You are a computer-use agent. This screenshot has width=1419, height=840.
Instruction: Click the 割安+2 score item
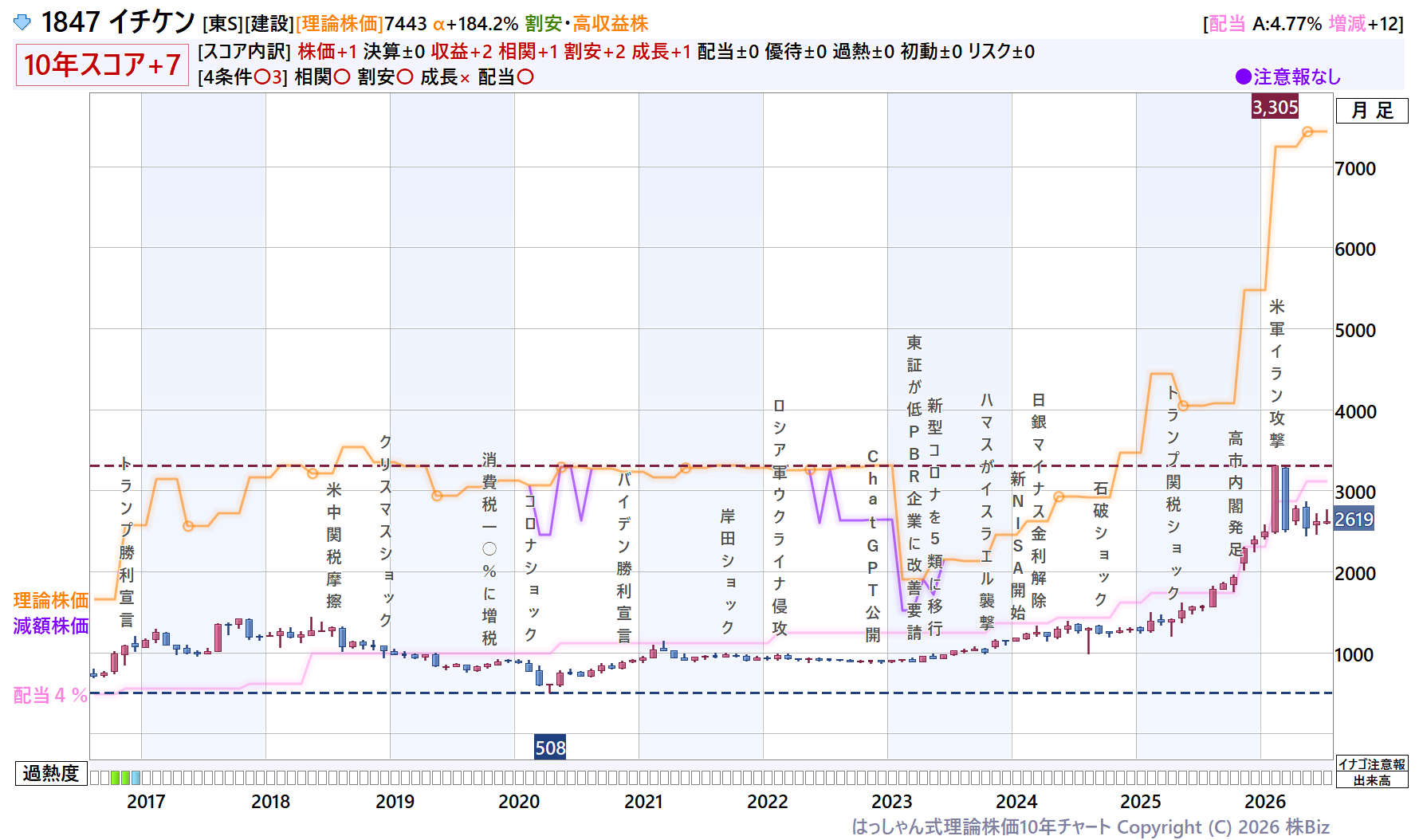pos(595,52)
